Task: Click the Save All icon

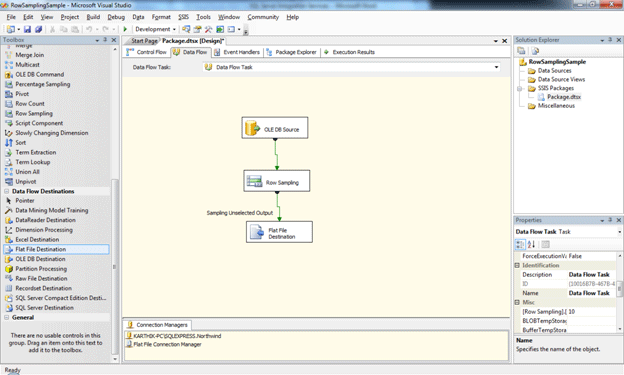Action: point(38,29)
